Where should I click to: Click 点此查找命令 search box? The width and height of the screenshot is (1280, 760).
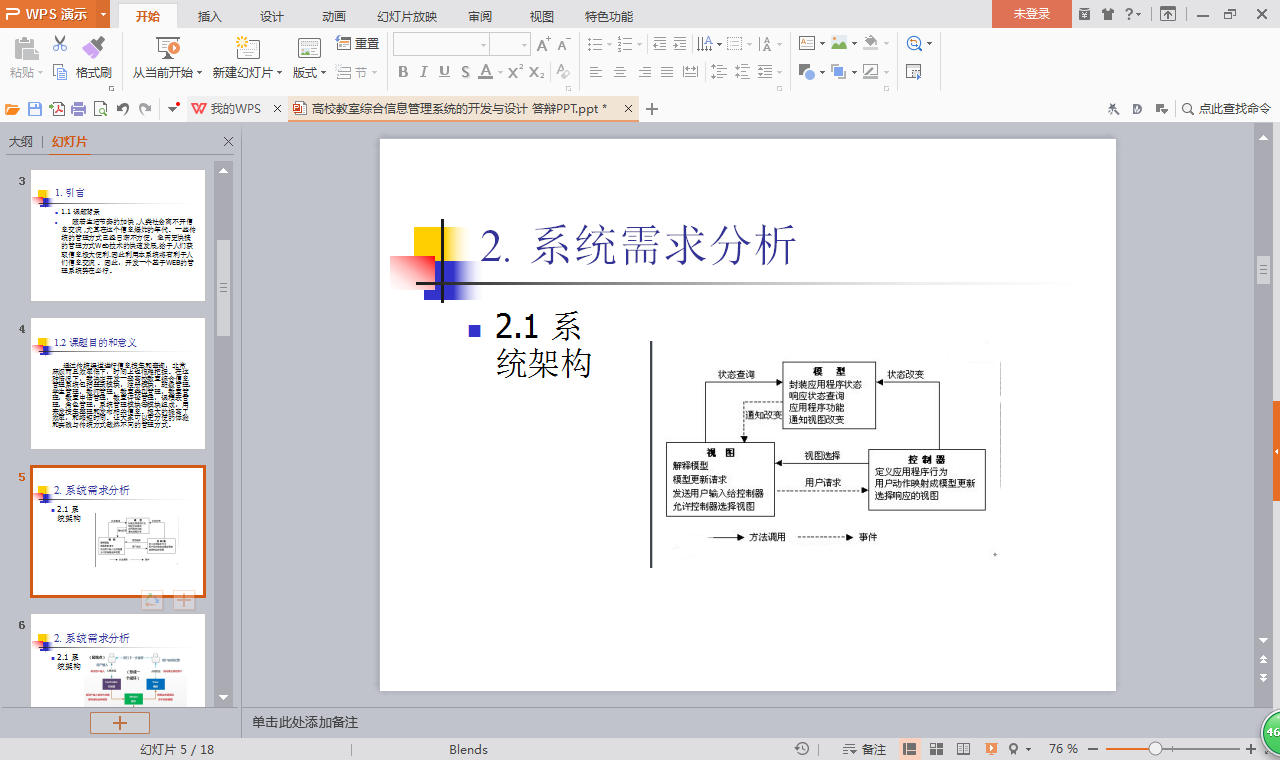click(x=1227, y=109)
